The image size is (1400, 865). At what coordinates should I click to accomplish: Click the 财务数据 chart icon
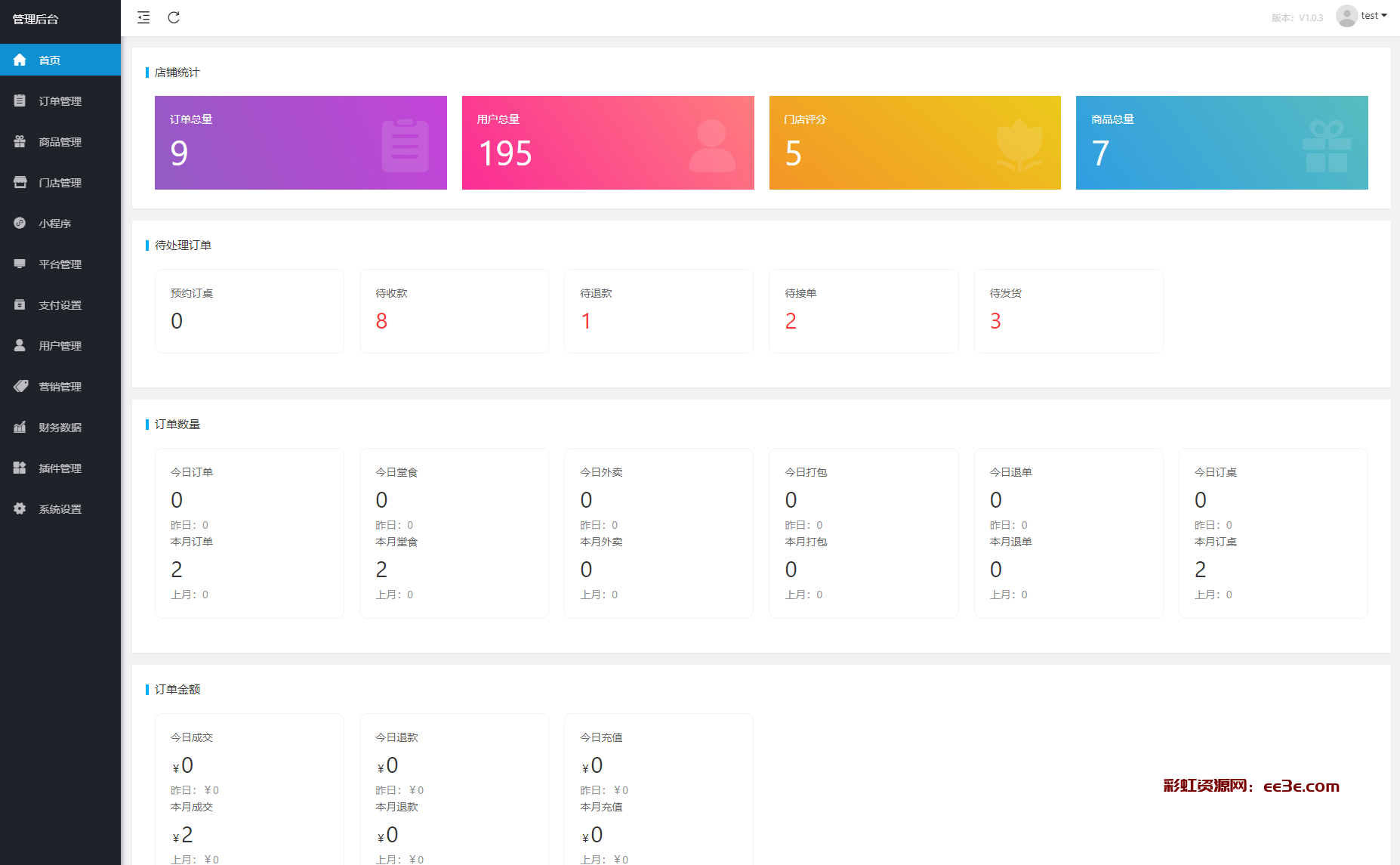20,427
